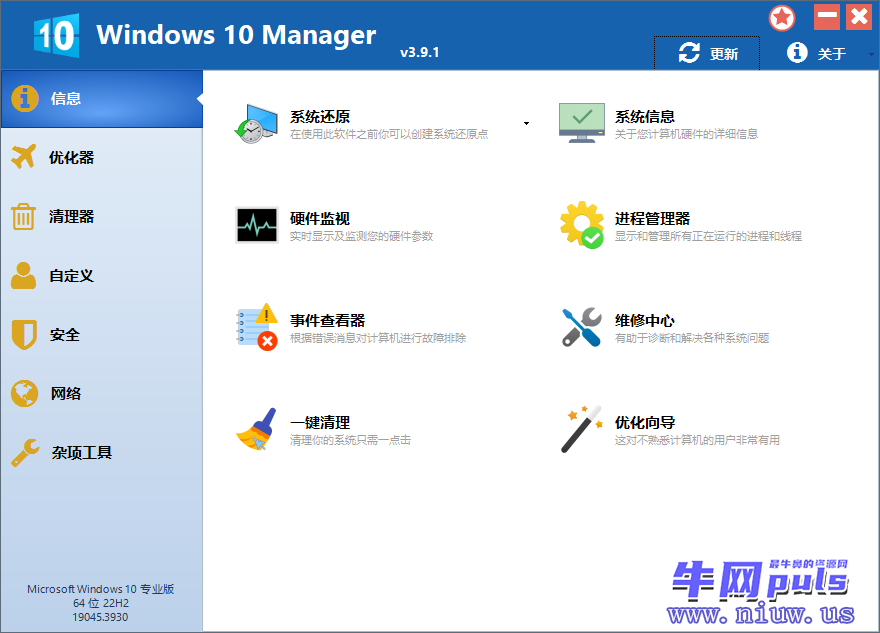The height and width of the screenshot is (633, 880).
Task: Click the 清理器 trash can icon
Action: click(24, 217)
